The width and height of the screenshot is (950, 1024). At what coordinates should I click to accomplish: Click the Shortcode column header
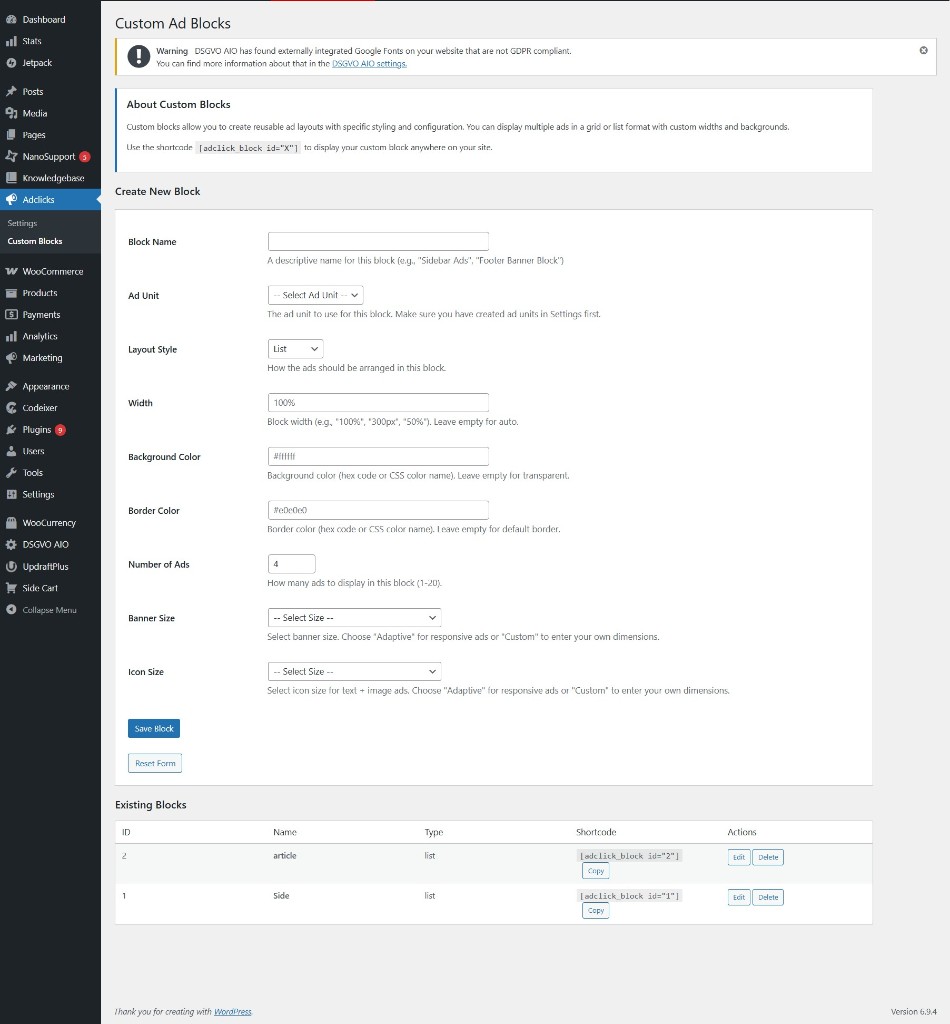click(596, 832)
